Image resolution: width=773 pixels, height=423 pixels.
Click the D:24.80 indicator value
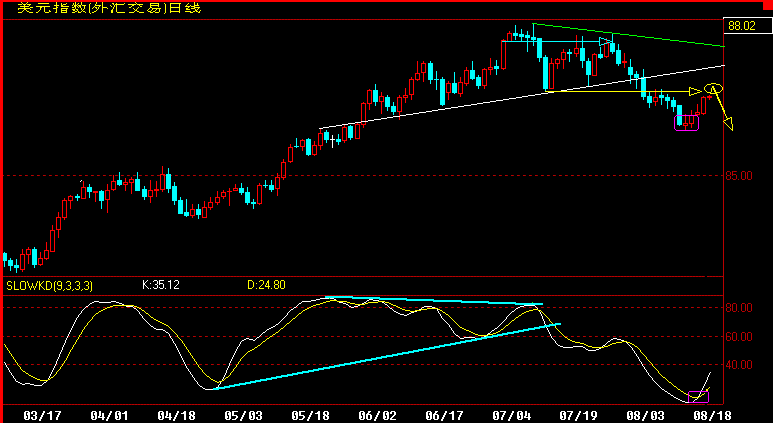(266, 285)
